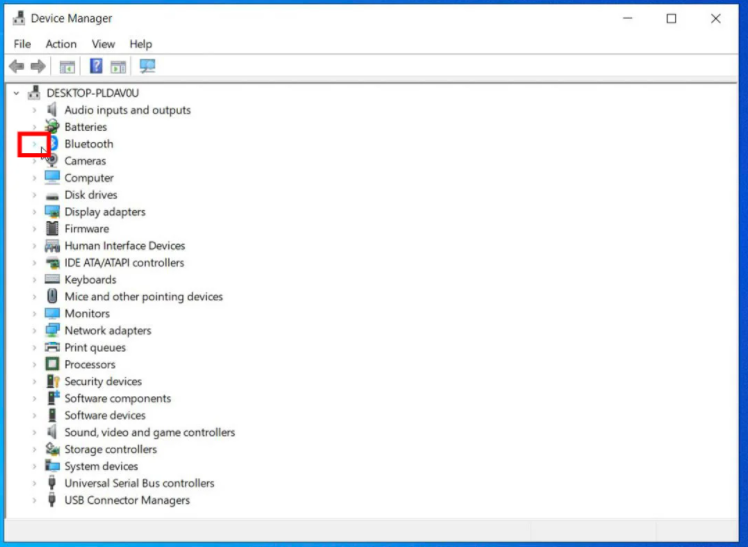Screen dimensions: 748x547
Task: Click the Batteries category icon
Action: pos(52,127)
